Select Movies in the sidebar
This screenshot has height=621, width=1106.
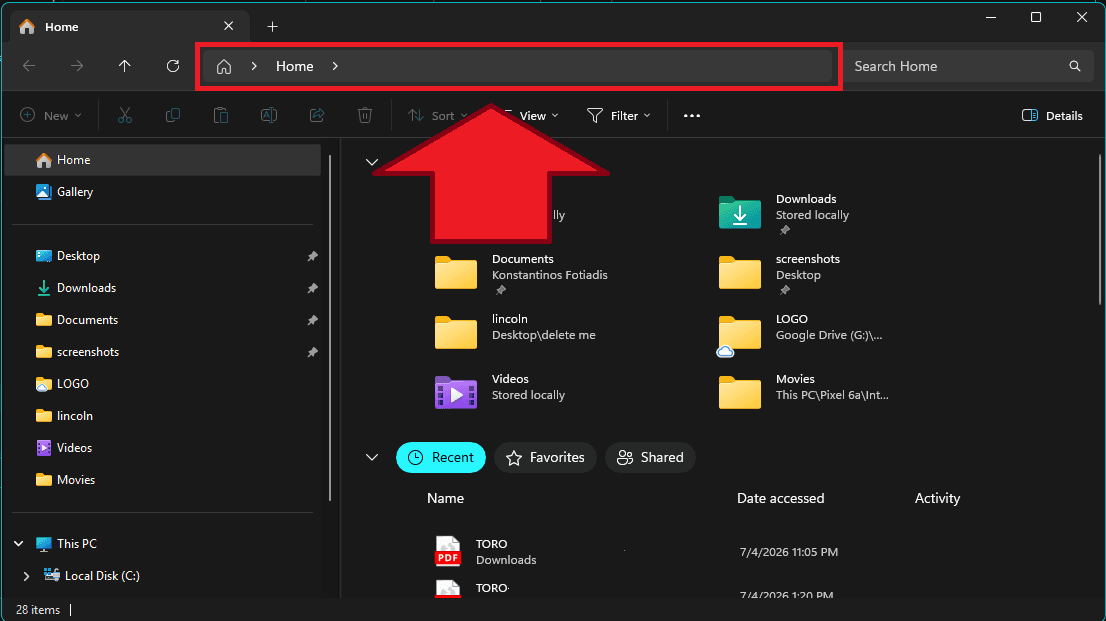tap(162, 480)
